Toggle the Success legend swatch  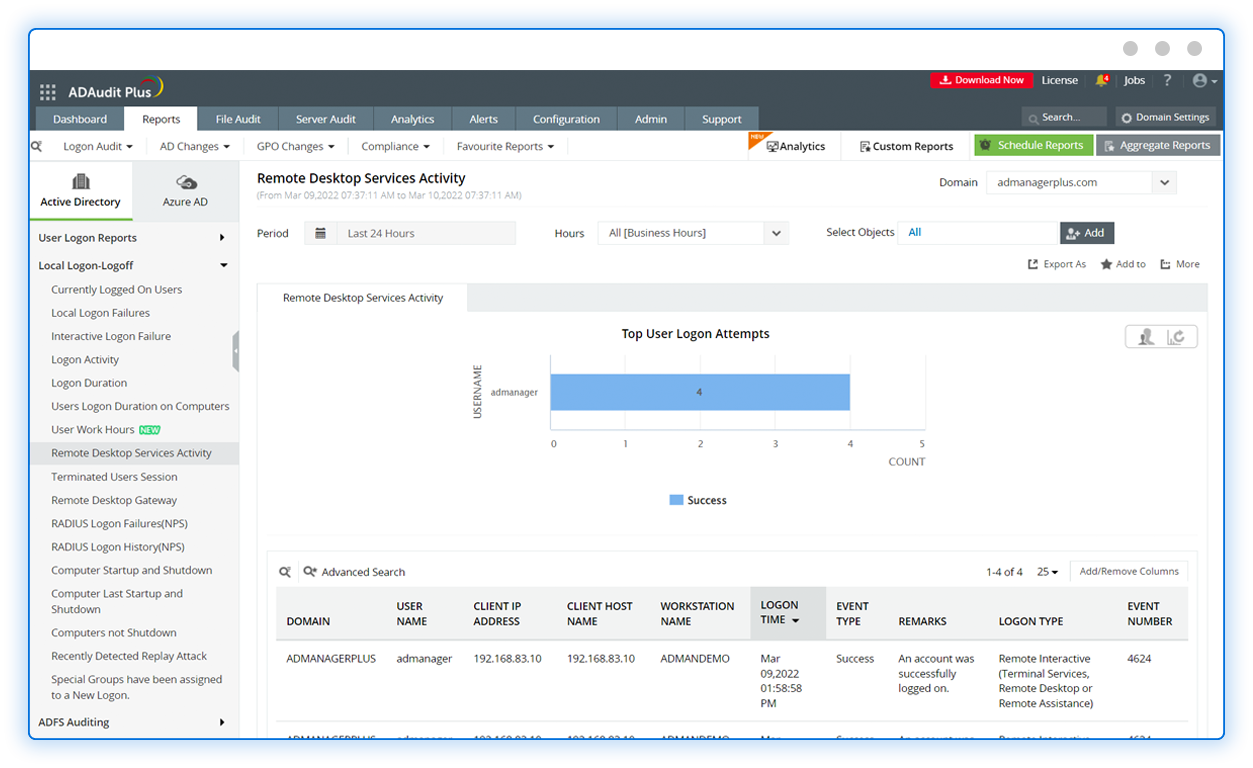pos(677,500)
